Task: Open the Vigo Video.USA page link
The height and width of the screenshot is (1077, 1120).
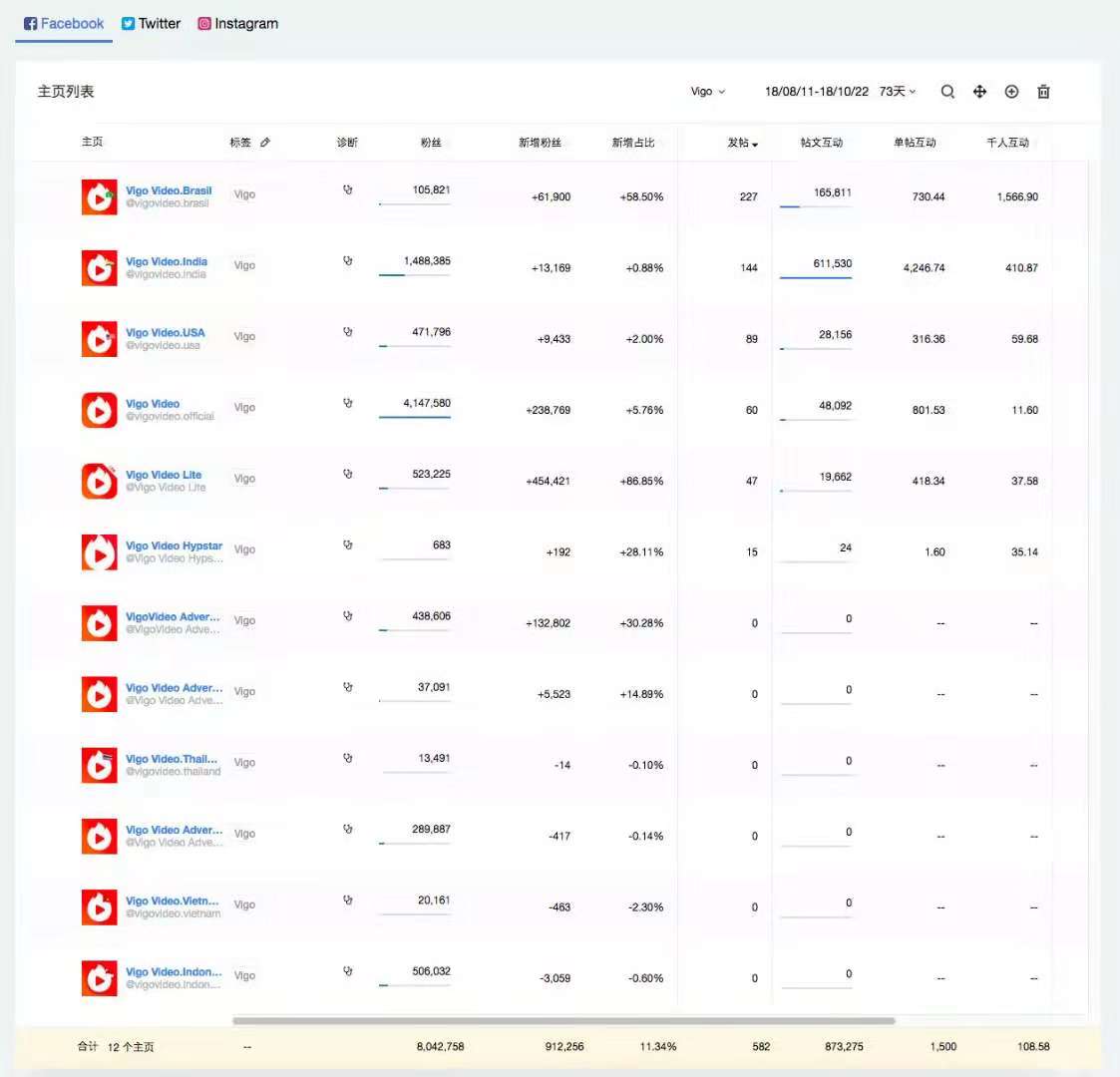Action: (x=165, y=333)
